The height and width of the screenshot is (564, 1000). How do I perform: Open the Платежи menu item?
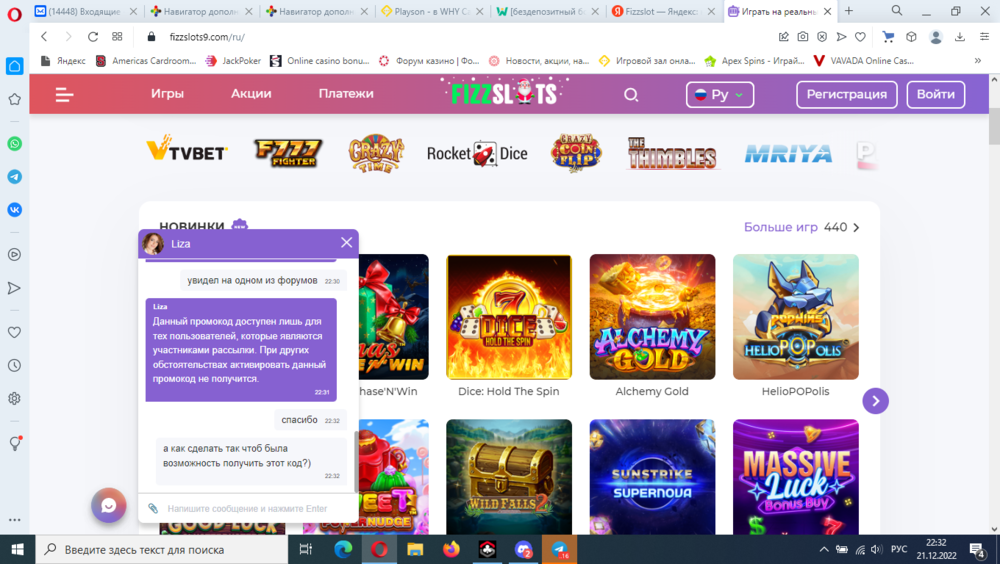coord(346,94)
